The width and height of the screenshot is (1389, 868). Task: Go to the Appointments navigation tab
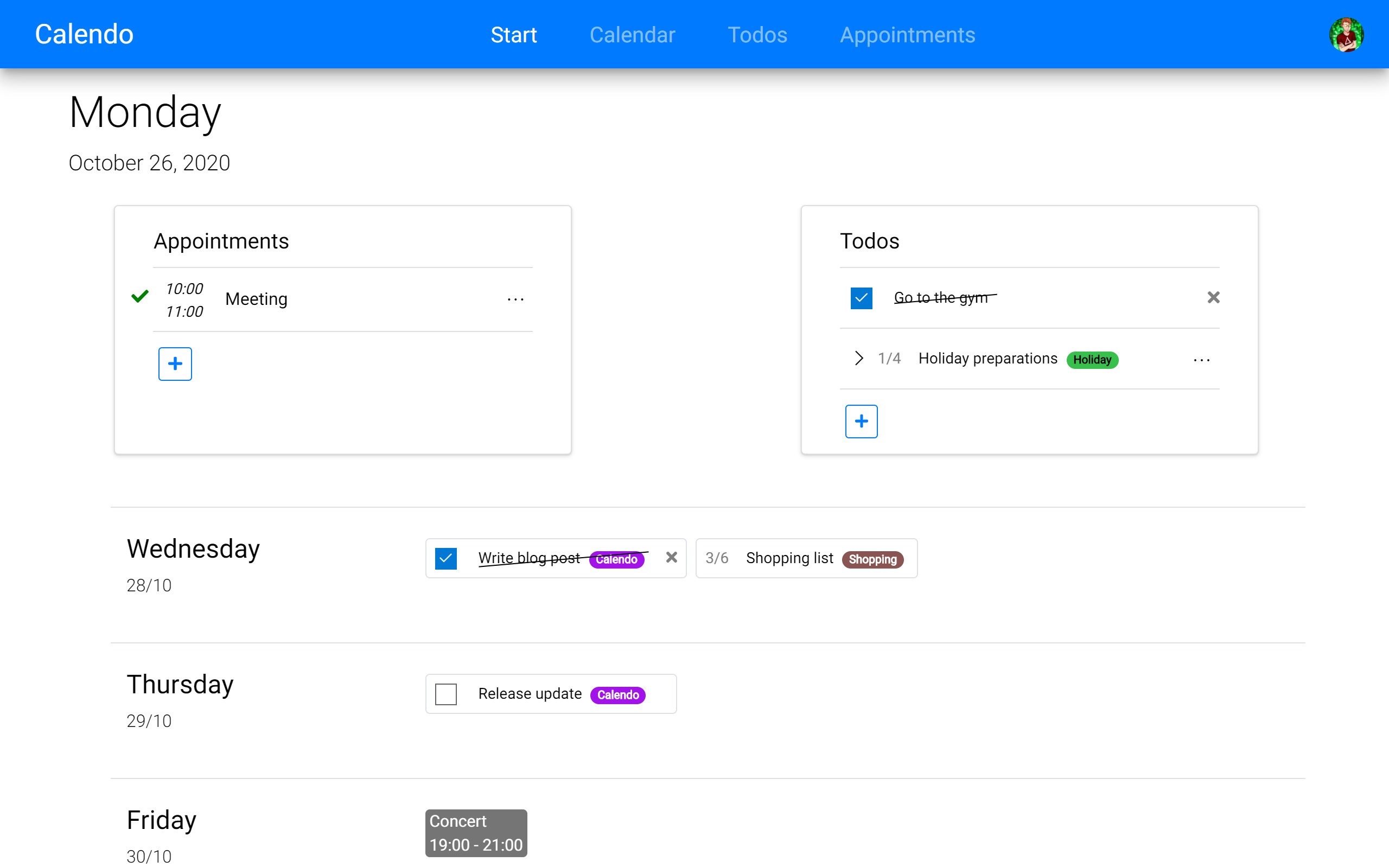click(907, 35)
